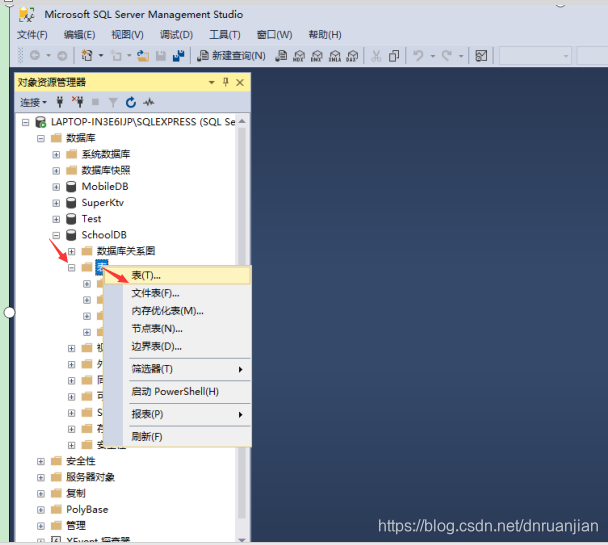This screenshot has height=545, width=608.
Task: Open the 筛选器(T) submenu
Action: tap(178, 369)
